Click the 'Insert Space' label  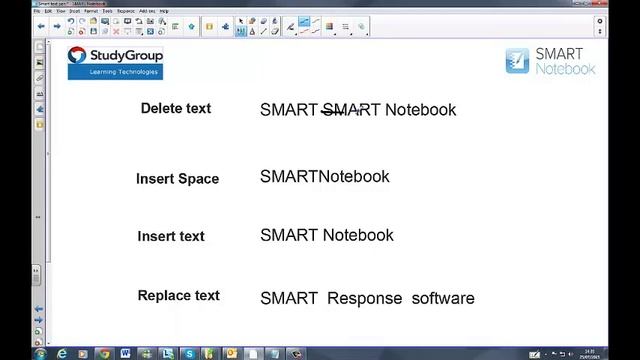pyautogui.click(x=178, y=179)
